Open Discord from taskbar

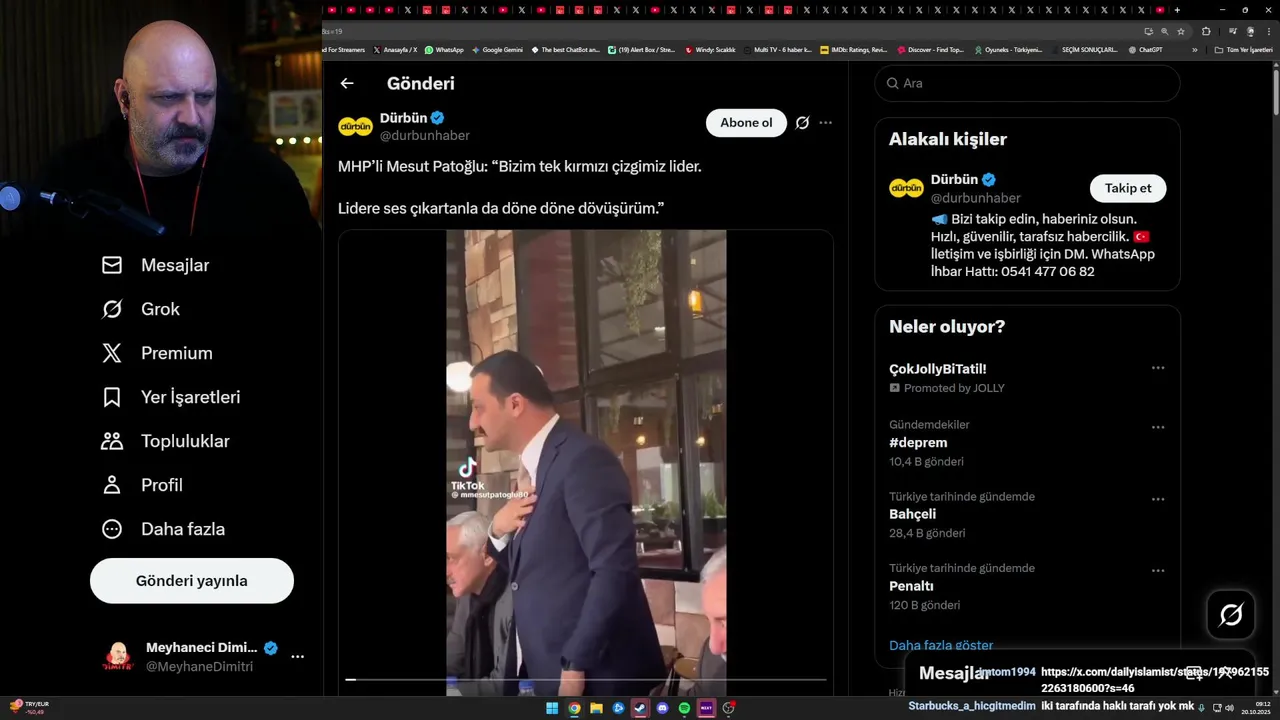coord(662,708)
